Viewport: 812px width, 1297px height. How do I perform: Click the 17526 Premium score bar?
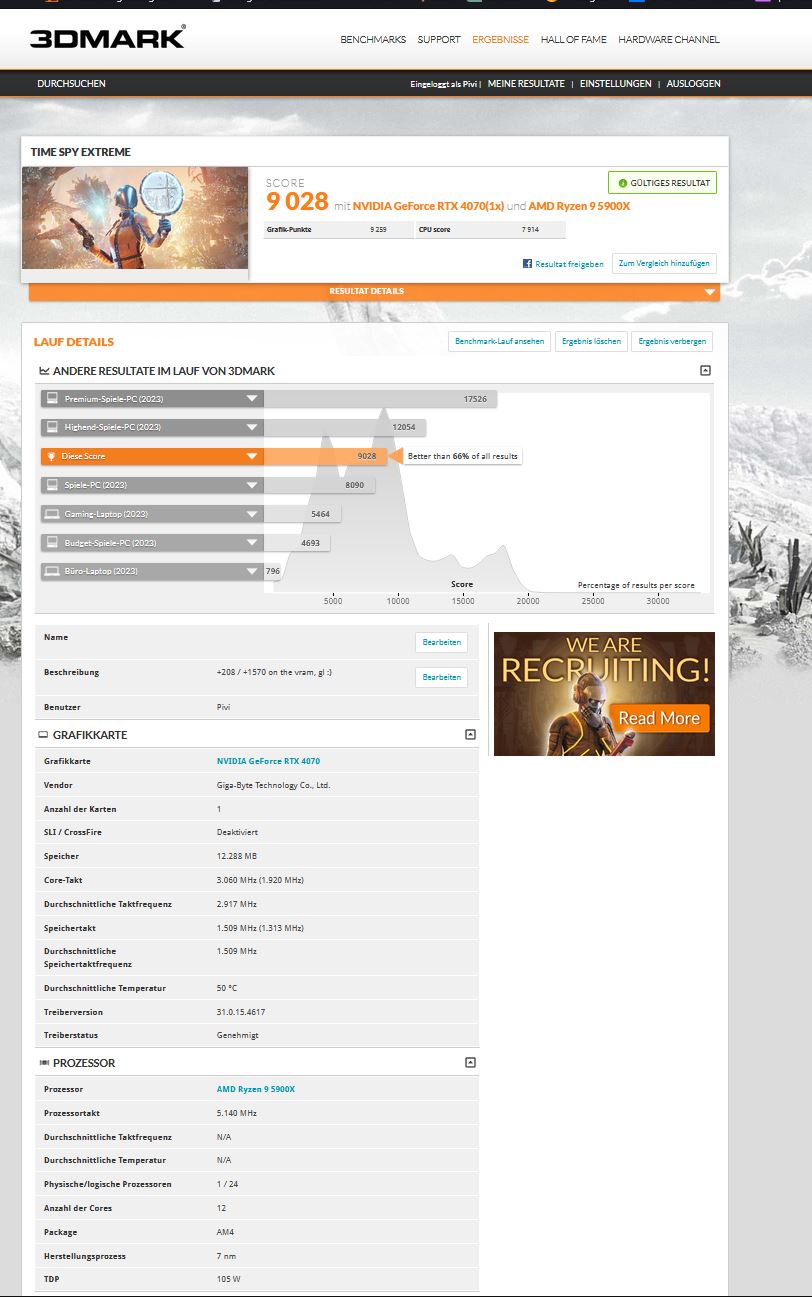click(x=380, y=399)
